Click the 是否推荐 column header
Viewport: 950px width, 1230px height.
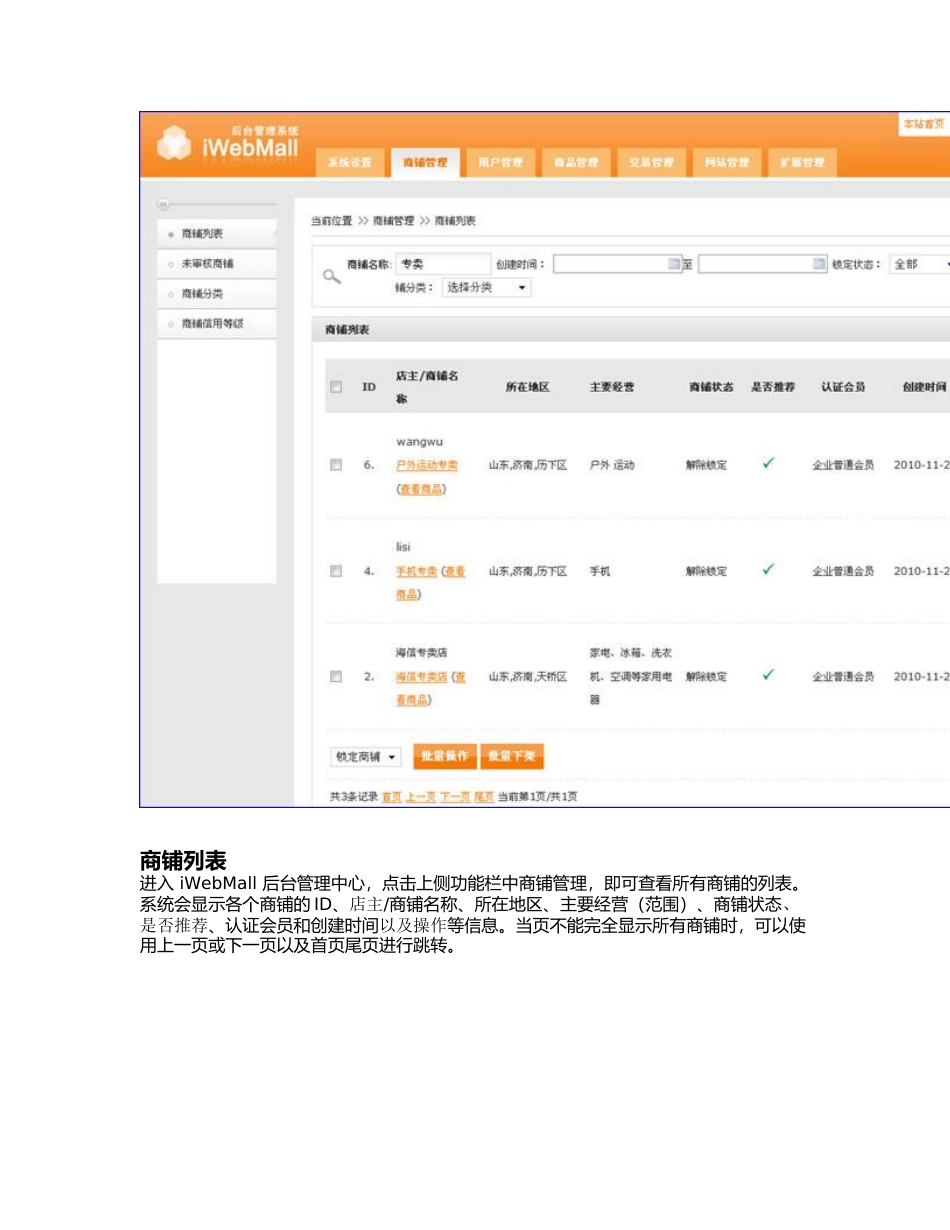coord(773,387)
